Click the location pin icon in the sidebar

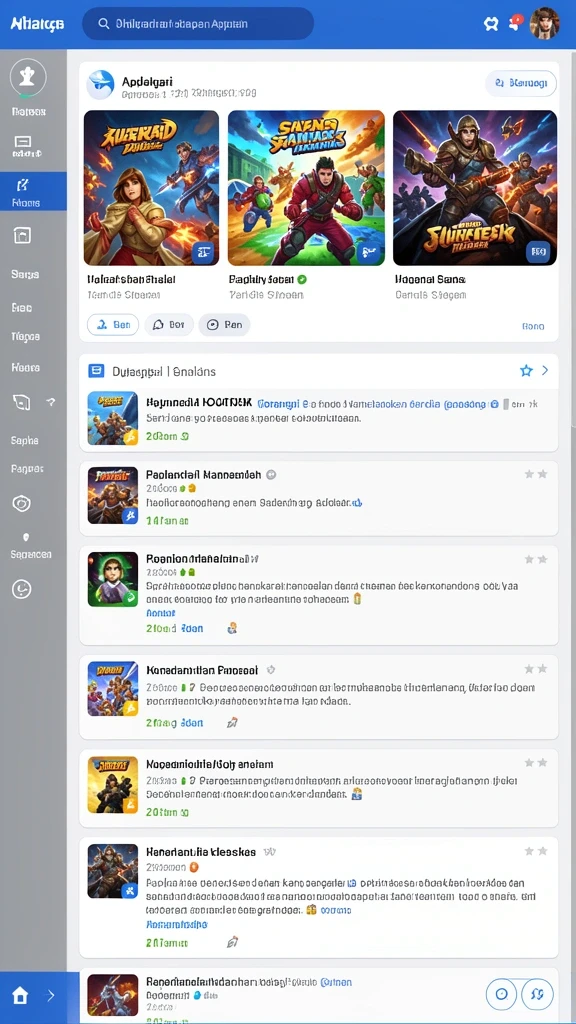click(x=26, y=537)
